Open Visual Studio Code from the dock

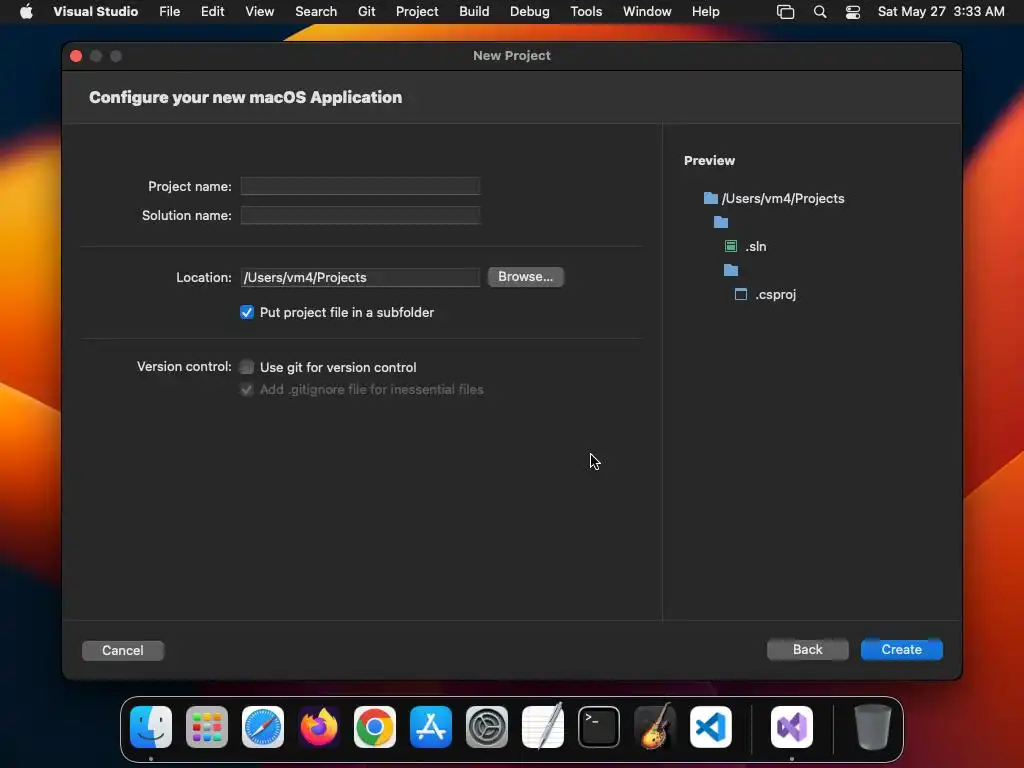711,727
